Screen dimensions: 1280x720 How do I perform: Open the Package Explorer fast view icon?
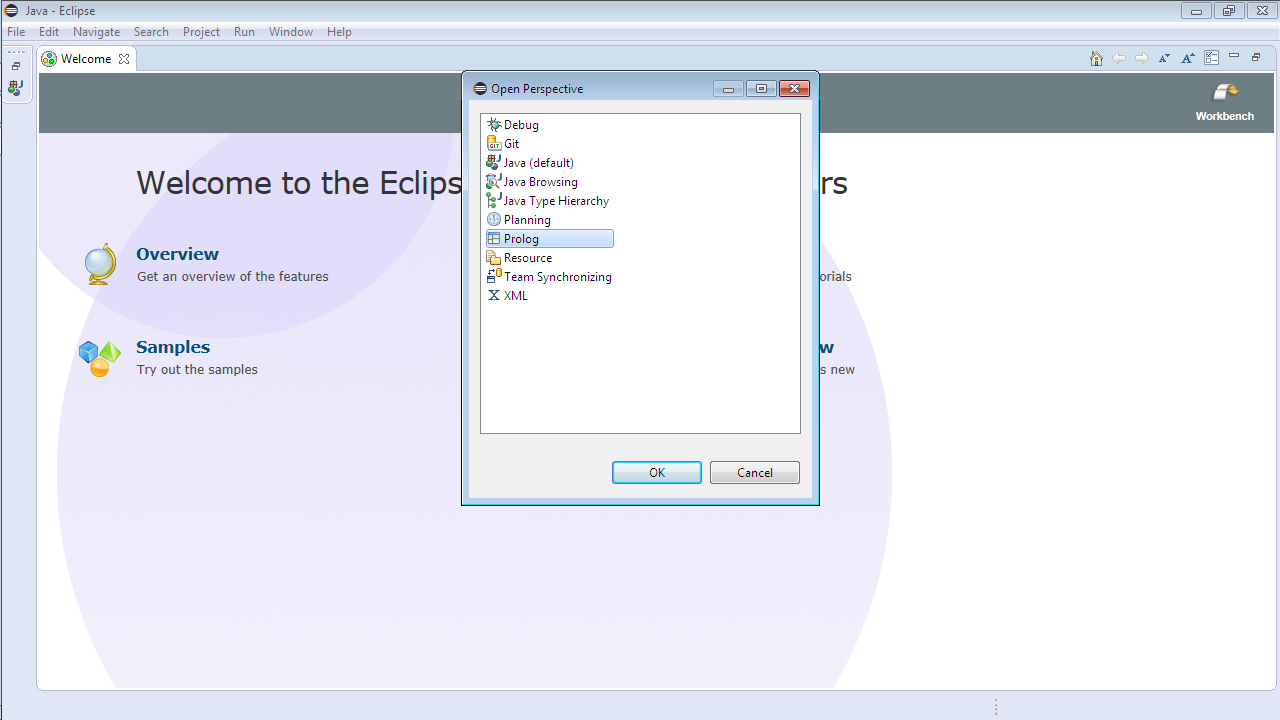tap(16, 88)
